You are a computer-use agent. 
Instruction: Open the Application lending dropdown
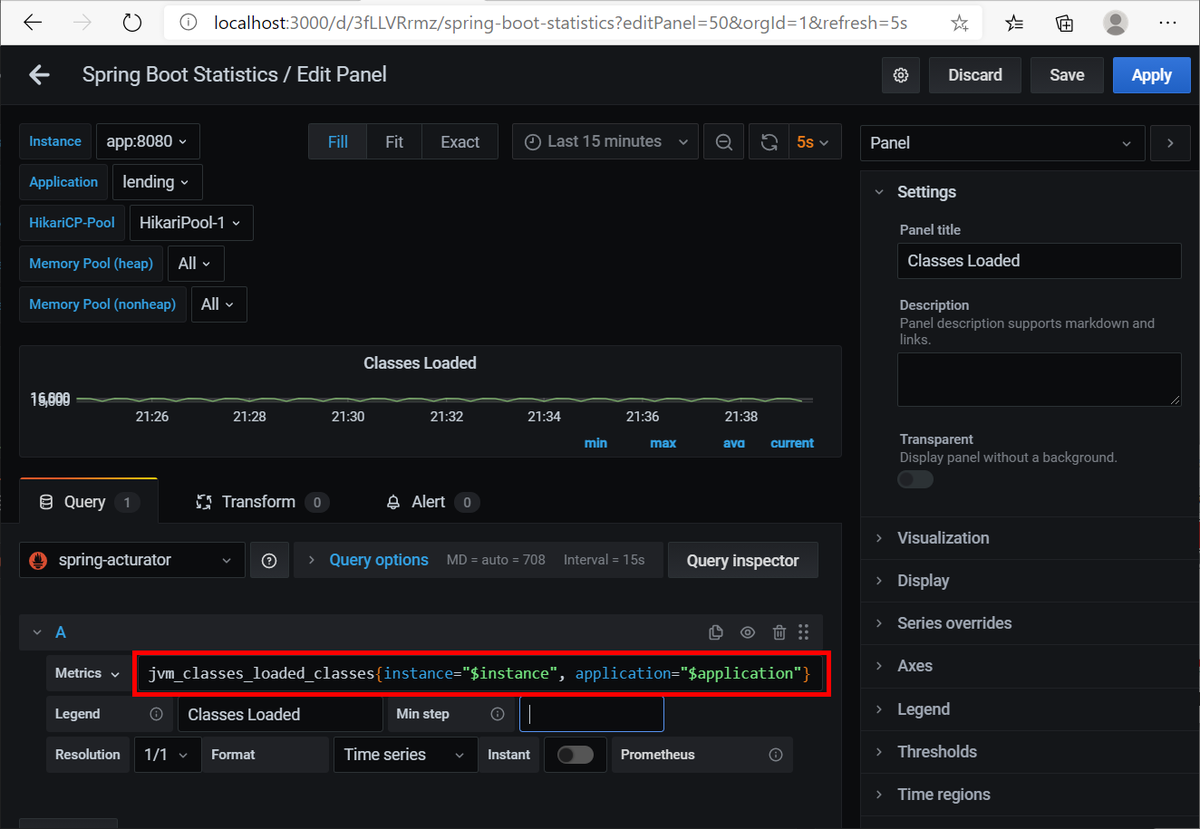pyautogui.click(x=157, y=182)
